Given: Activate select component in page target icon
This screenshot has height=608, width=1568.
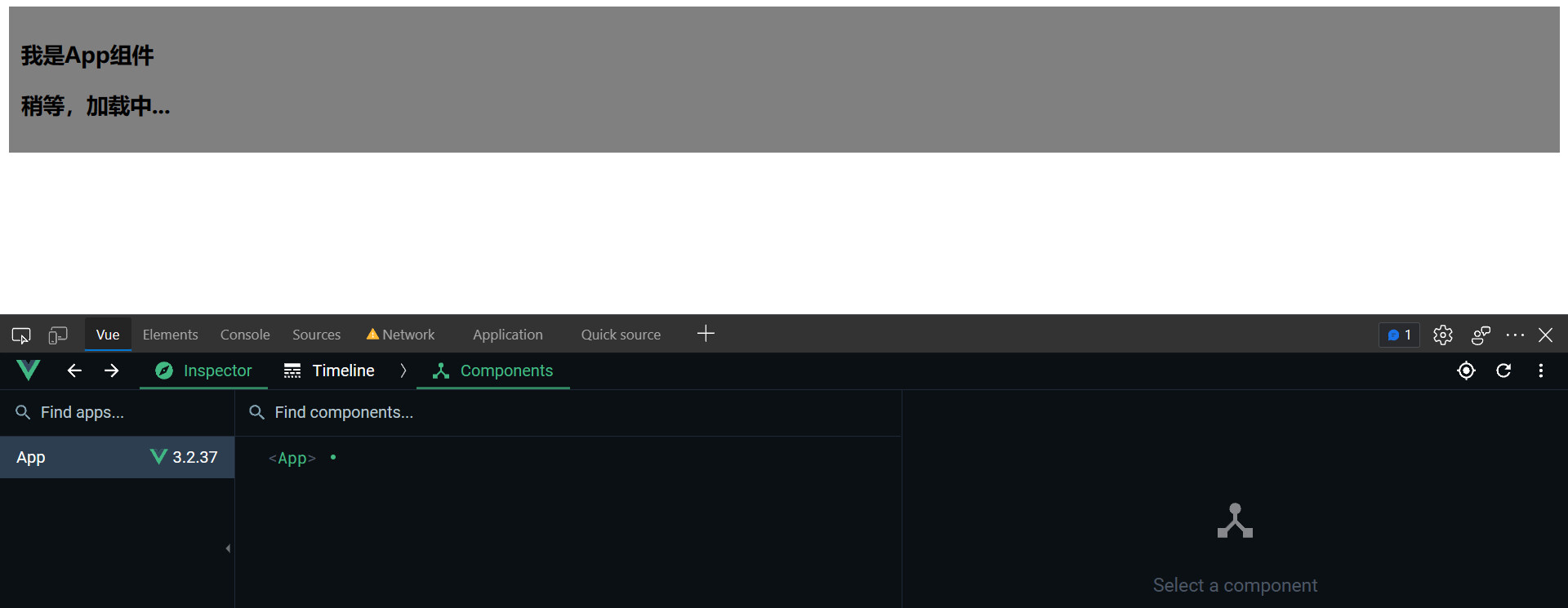Looking at the screenshot, I should coord(1466,371).
